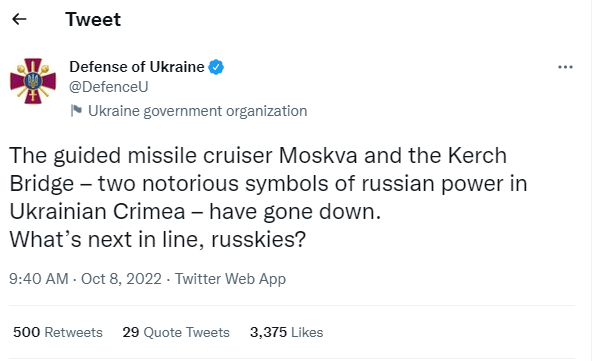Click the government organization flag icon
The image size is (612, 361).
(x=76, y=111)
